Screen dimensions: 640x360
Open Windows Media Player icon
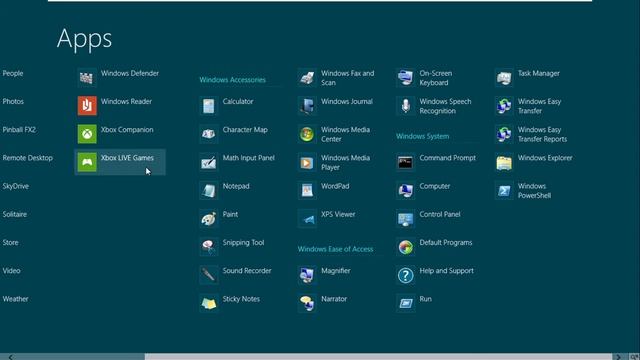point(307,162)
